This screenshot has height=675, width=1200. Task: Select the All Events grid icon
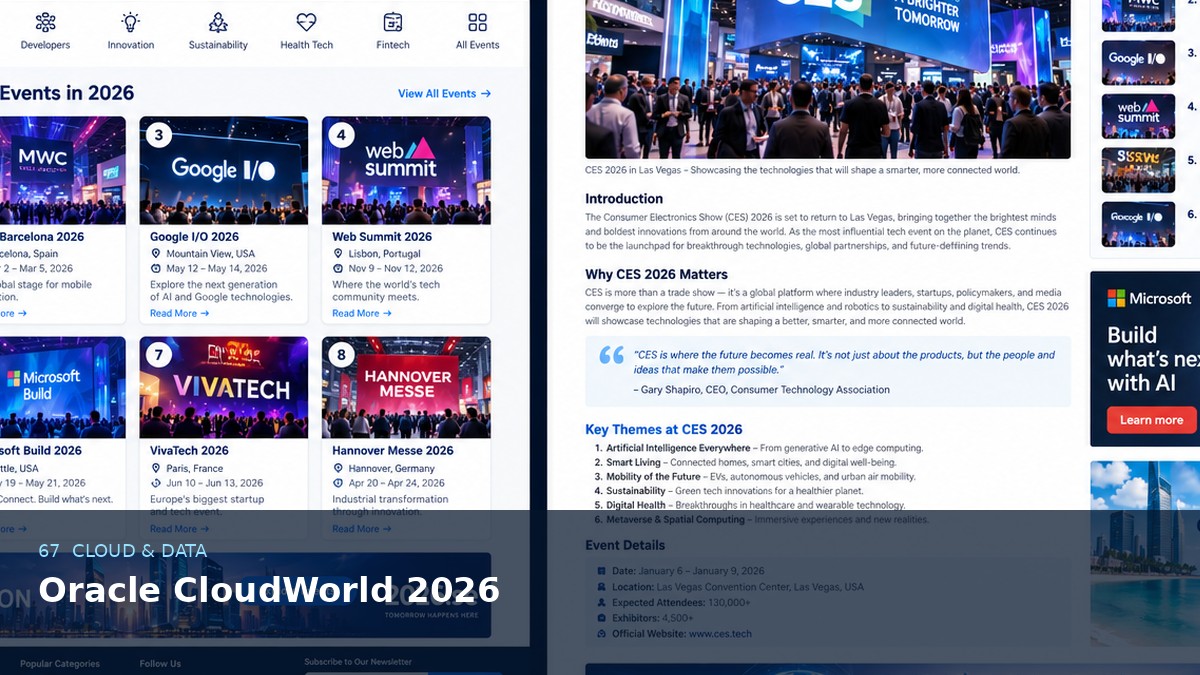478,22
